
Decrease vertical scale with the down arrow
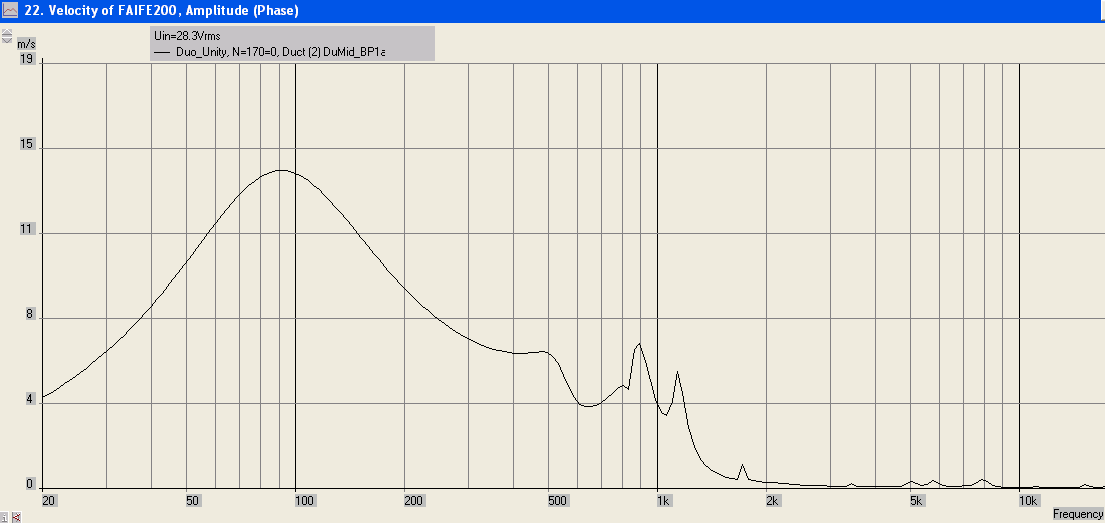point(6,40)
